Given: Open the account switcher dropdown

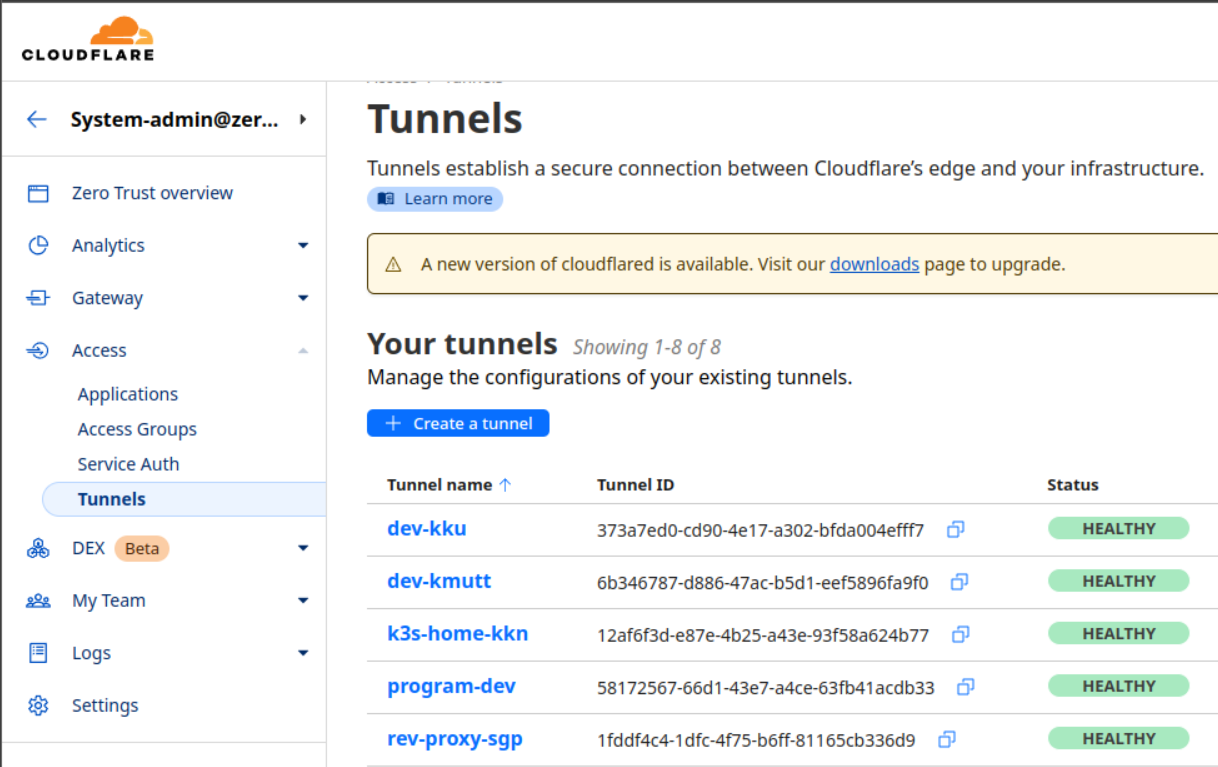Looking at the screenshot, I should (x=303, y=120).
